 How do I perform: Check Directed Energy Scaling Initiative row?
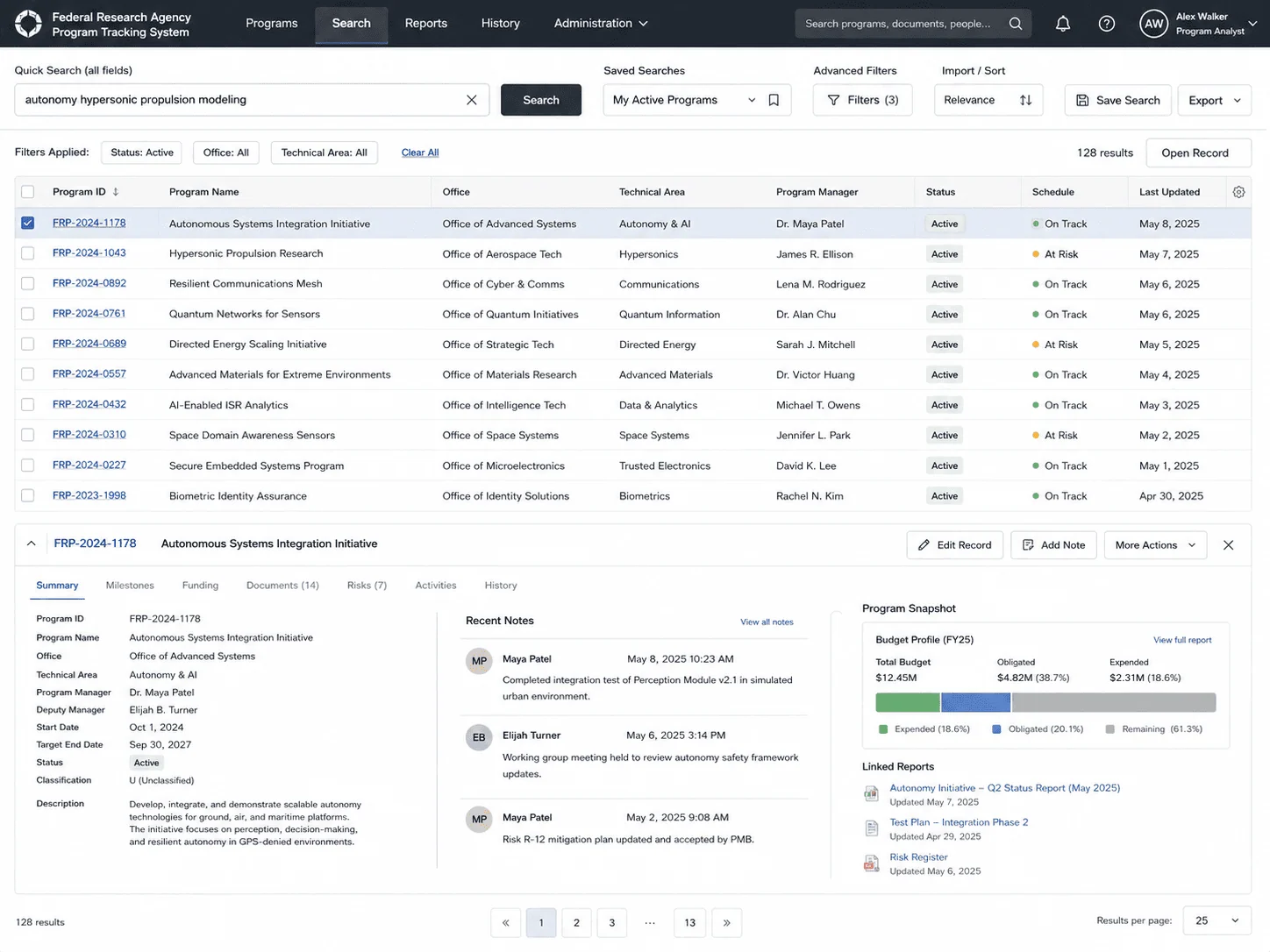pyautogui.click(x=28, y=345)
